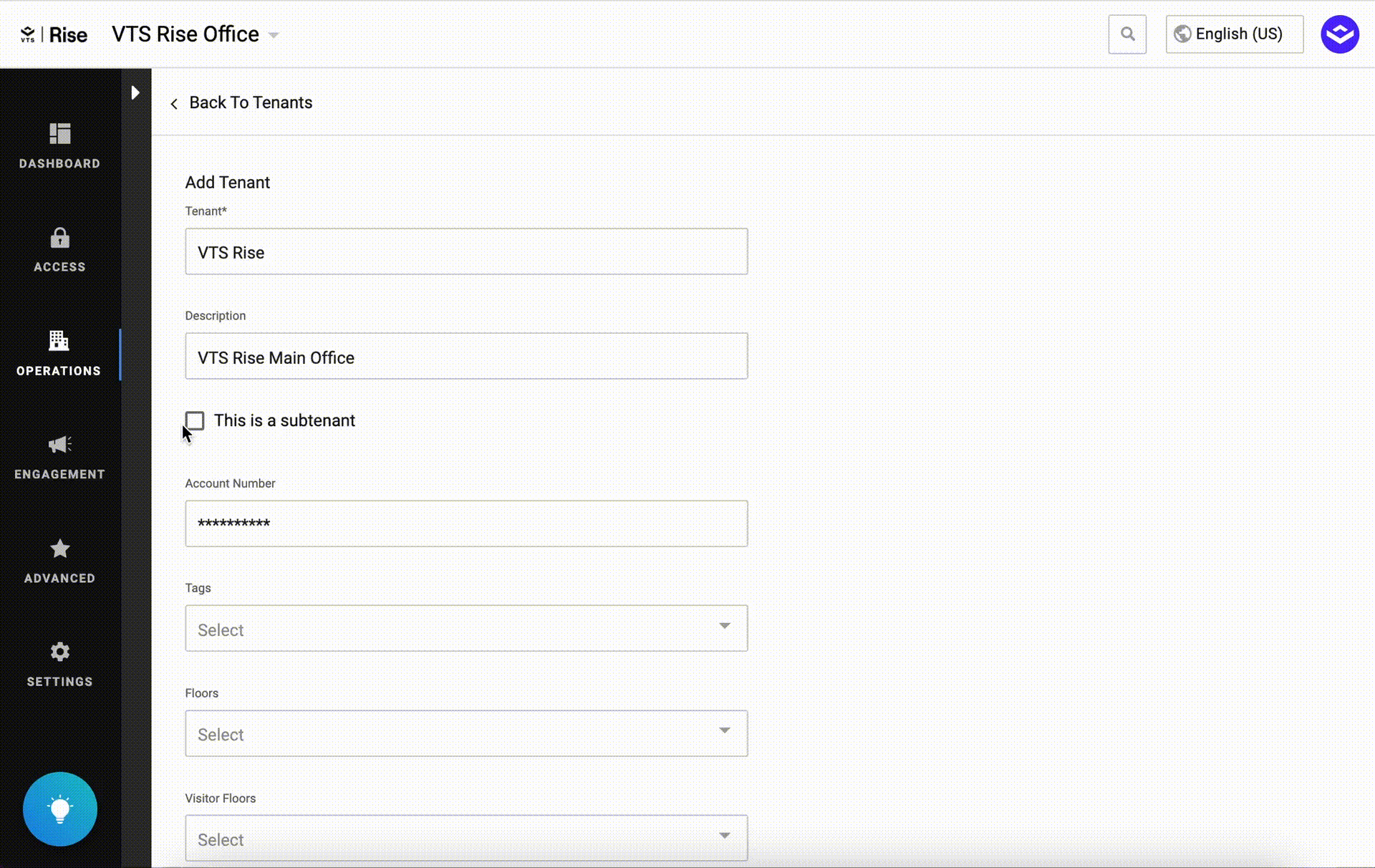This screenshot has height=868, width=1375.
Task: Open the English (US) language selector
Action: click(x=1234, y=34)
